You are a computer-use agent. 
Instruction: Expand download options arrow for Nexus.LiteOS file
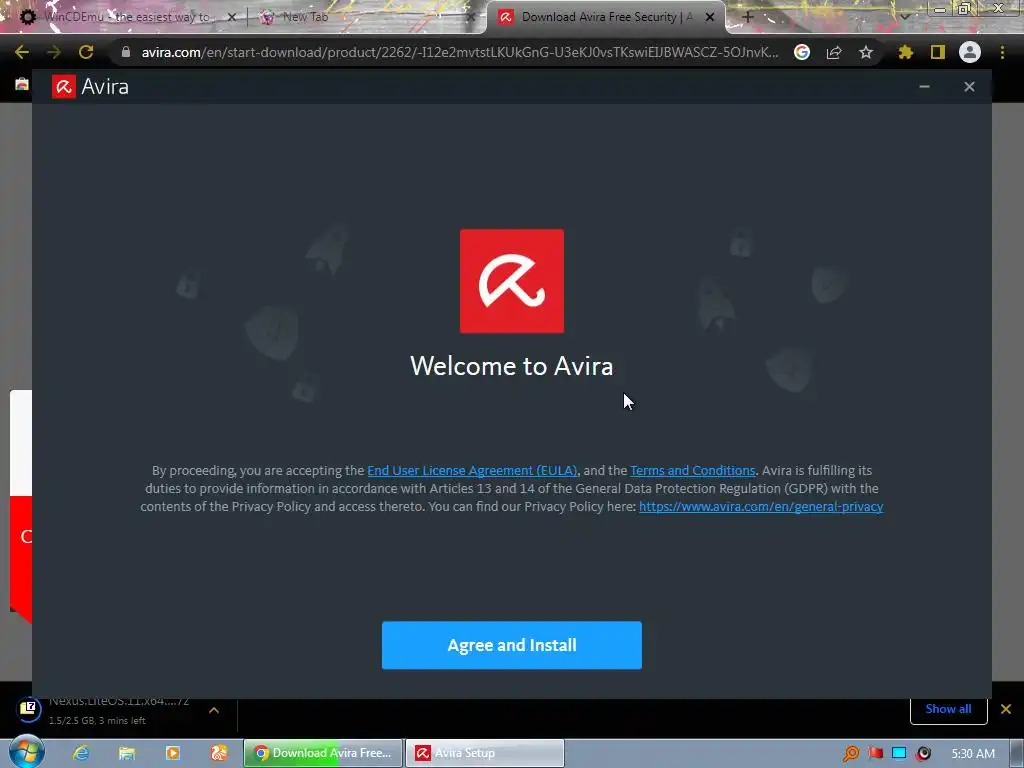point(214,710)
